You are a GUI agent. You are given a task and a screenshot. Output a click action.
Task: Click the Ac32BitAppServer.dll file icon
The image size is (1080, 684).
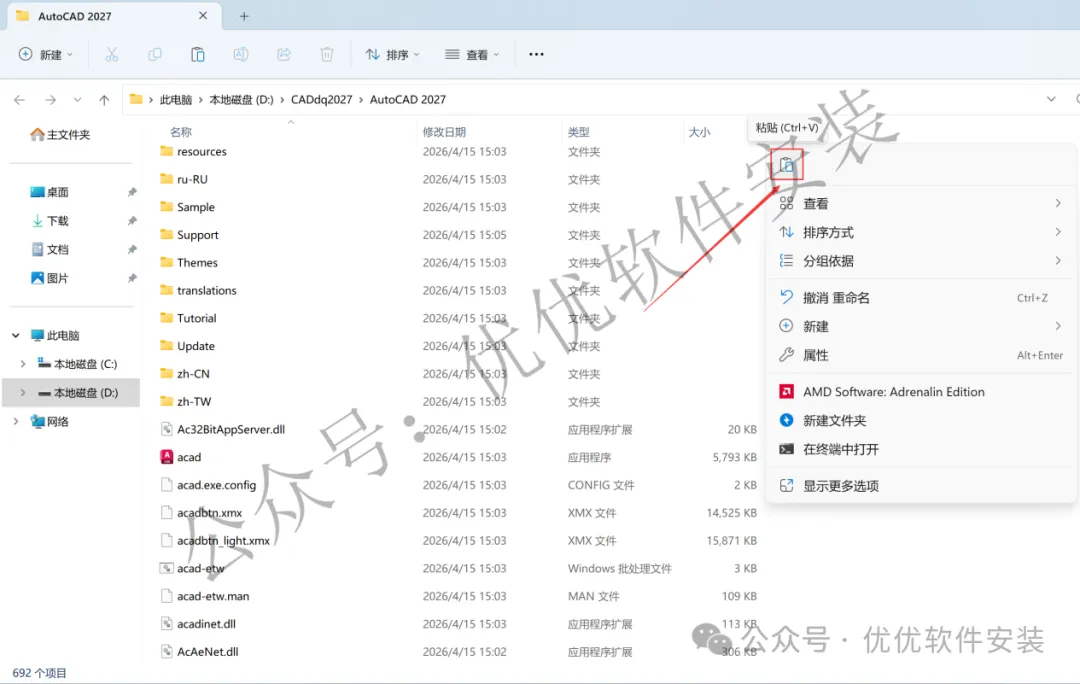[166, 429]
